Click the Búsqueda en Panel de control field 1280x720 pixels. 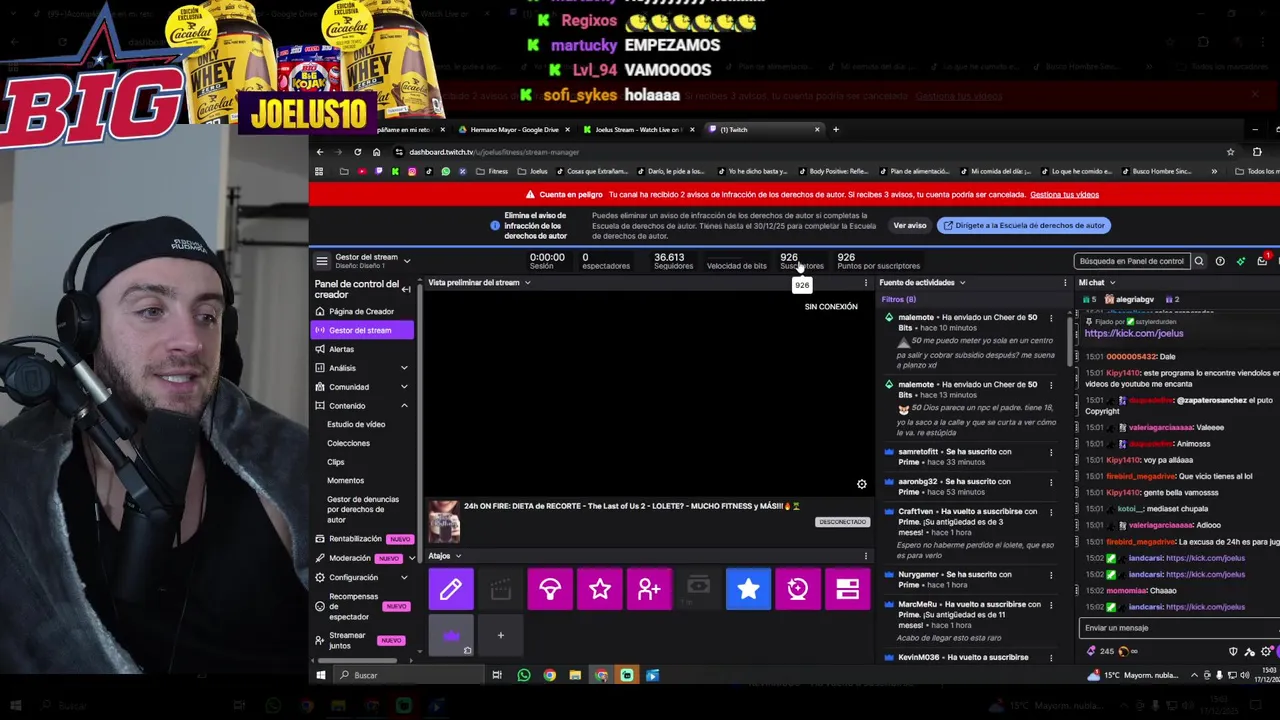1131,261
